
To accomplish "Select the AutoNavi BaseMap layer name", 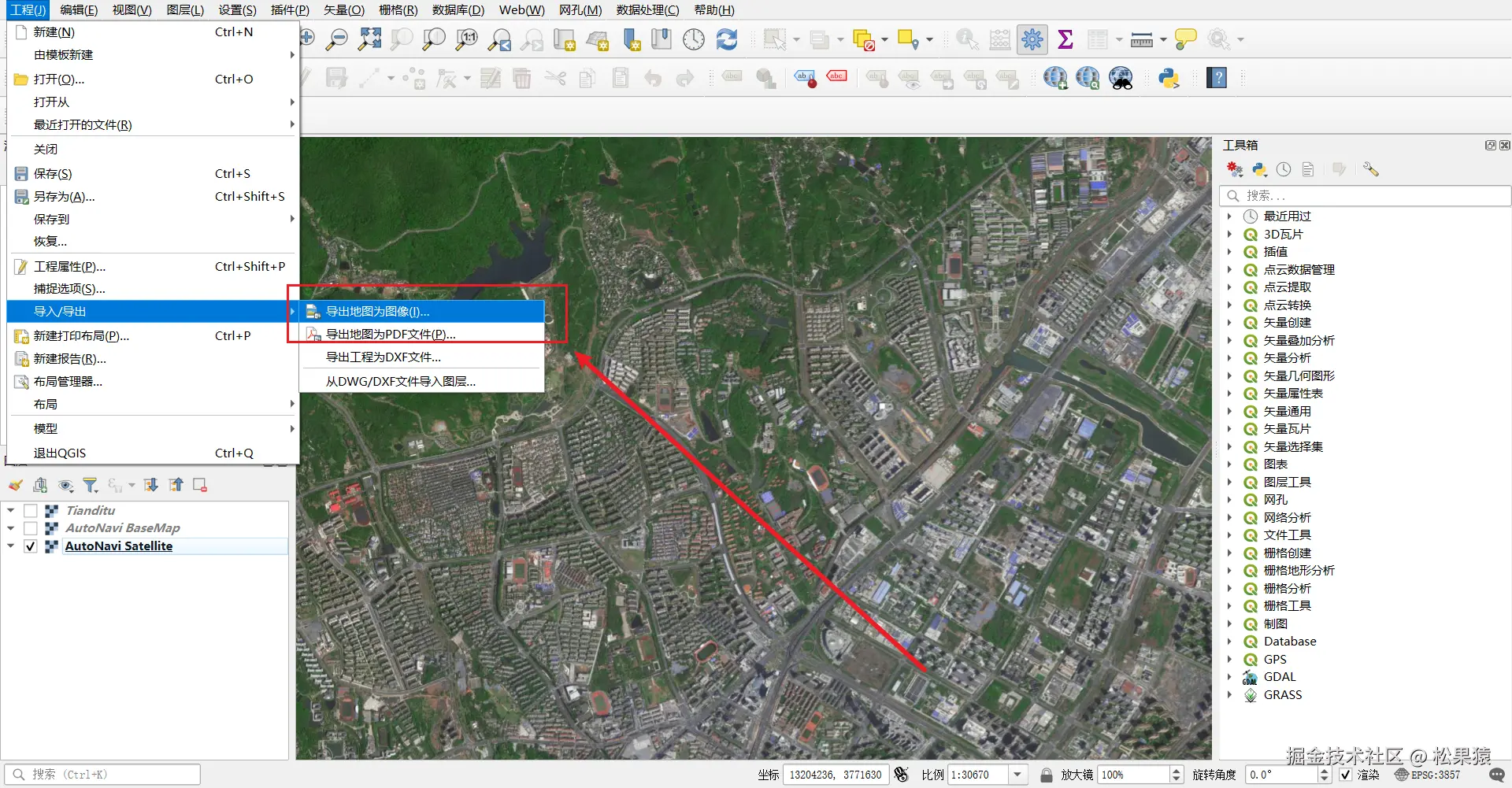I will 122,528.
